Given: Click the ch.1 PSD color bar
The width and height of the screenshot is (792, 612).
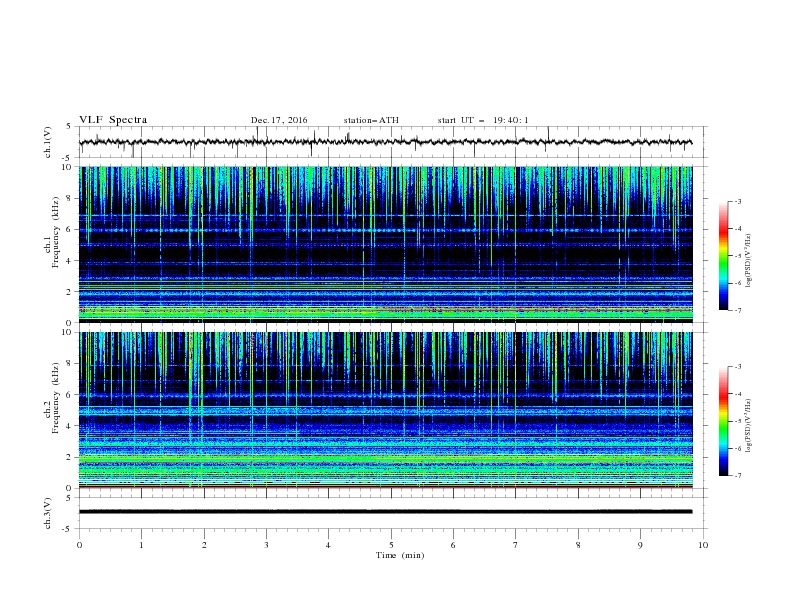Looking at the screenshot, I should (723, 256).
